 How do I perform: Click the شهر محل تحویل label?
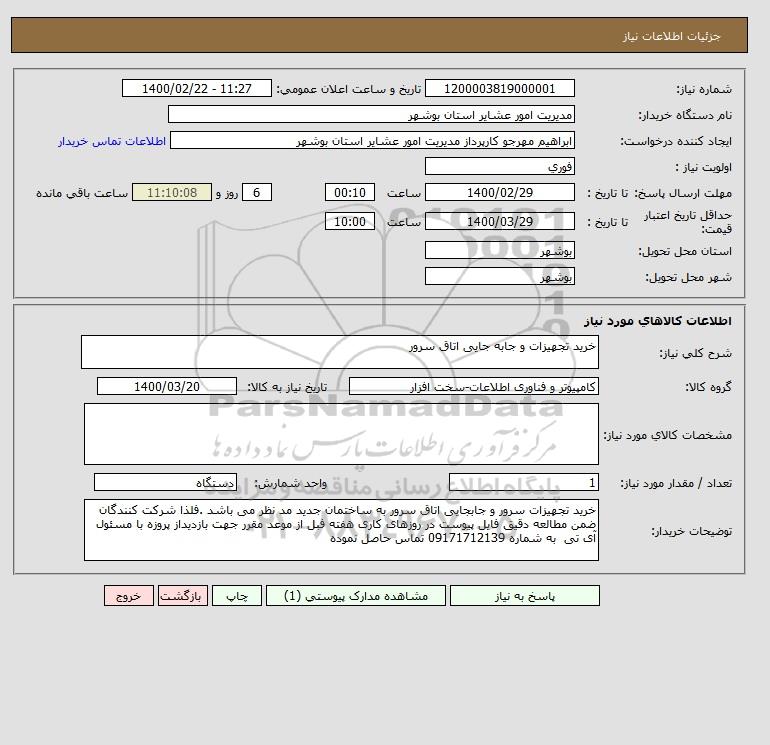click(x=688, y=277)
